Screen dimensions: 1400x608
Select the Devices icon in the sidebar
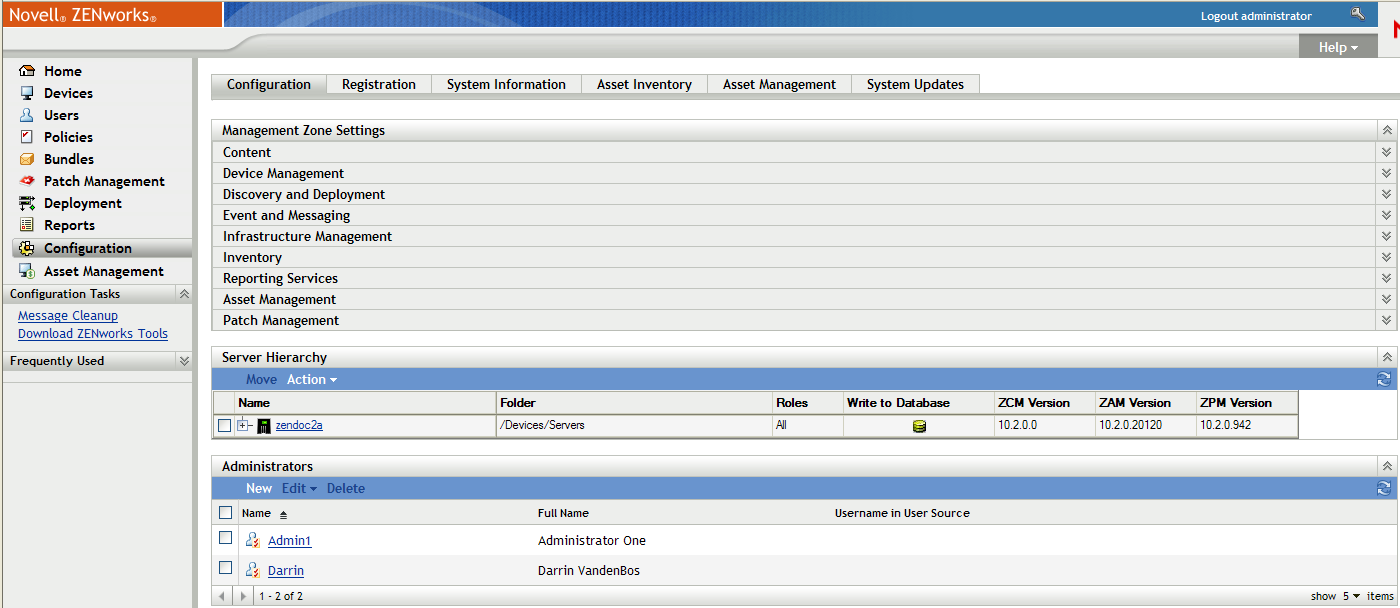[x=27, y=93]
